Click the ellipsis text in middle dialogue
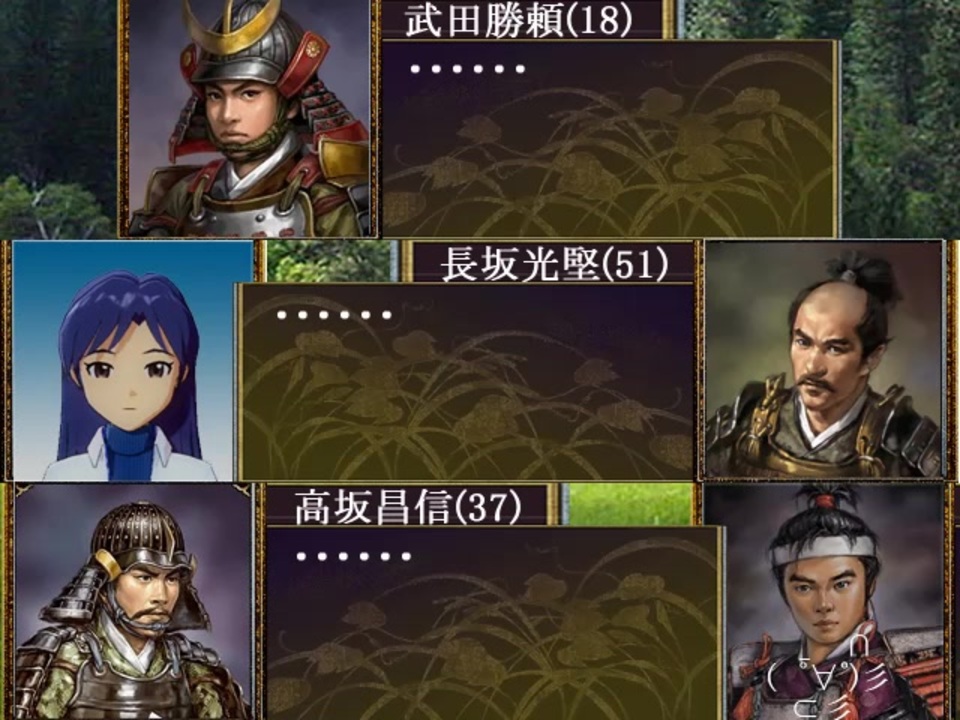The image size is (960, 720). pyautogui.click(x=334, y=315)
